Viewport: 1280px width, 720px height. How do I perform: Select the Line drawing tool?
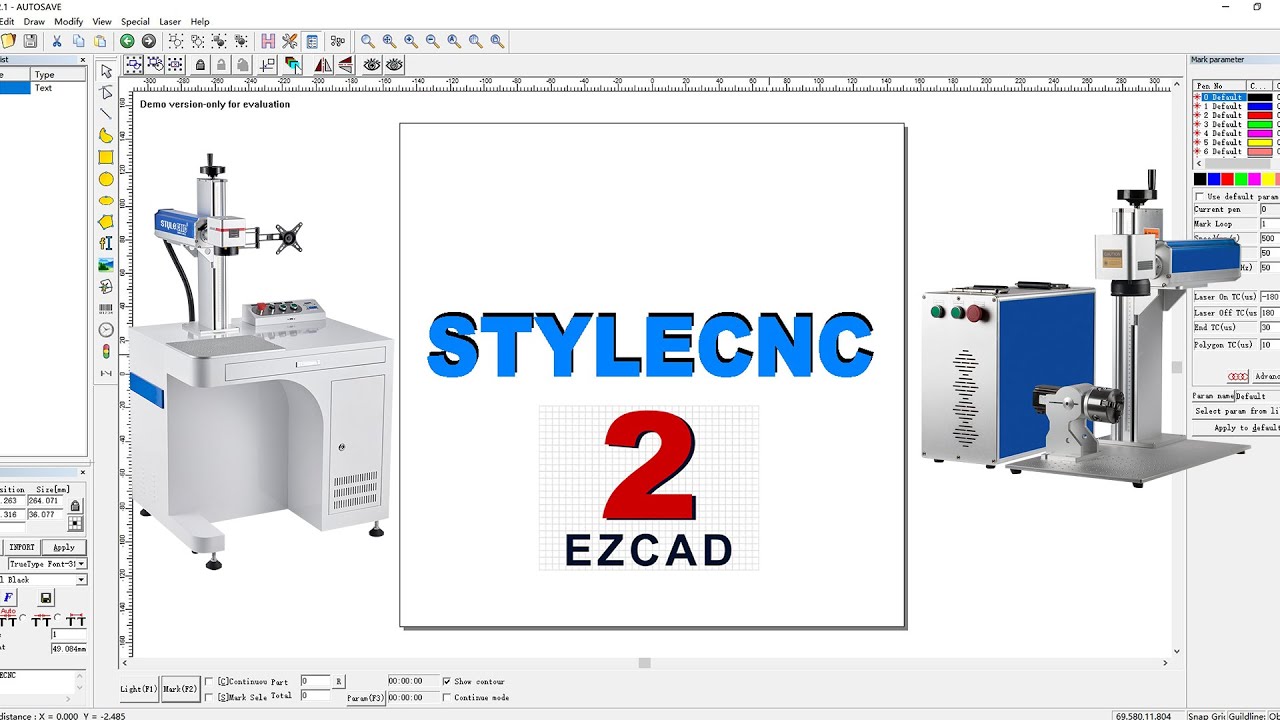pyautogui.click(x=106, y=114)
